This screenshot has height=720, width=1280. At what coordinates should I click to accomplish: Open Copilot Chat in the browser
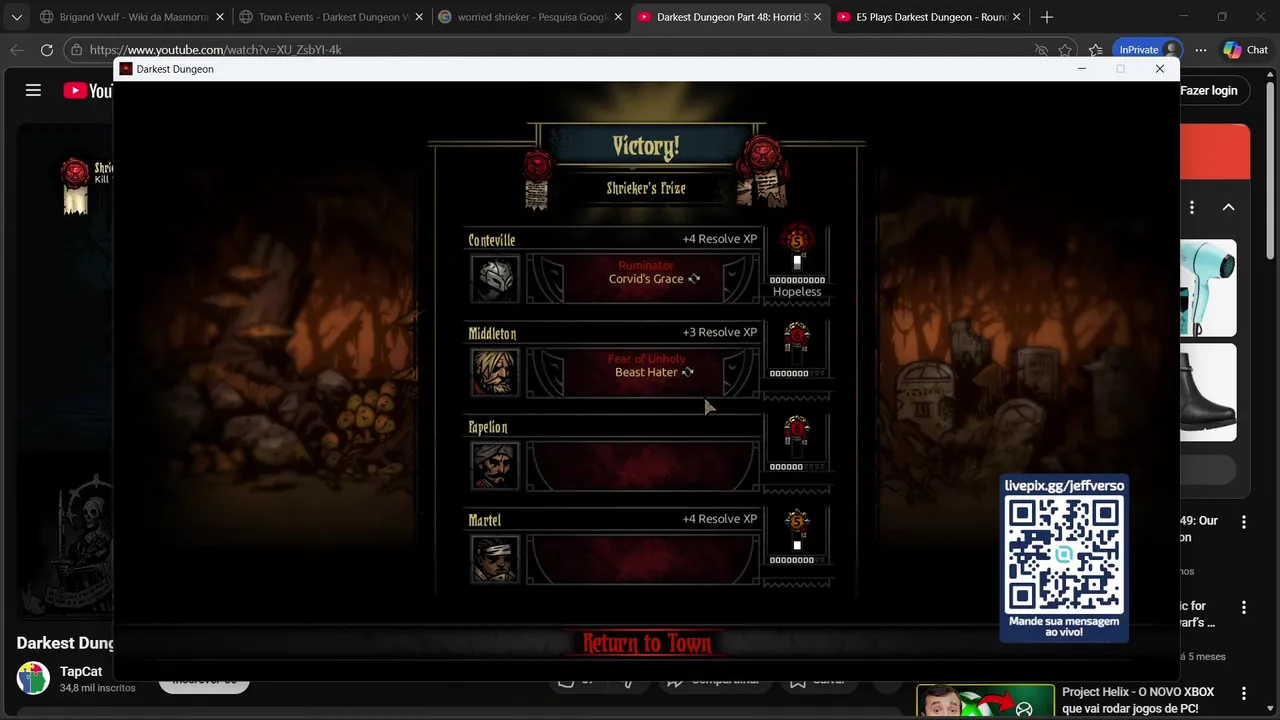coord(1246,50)
